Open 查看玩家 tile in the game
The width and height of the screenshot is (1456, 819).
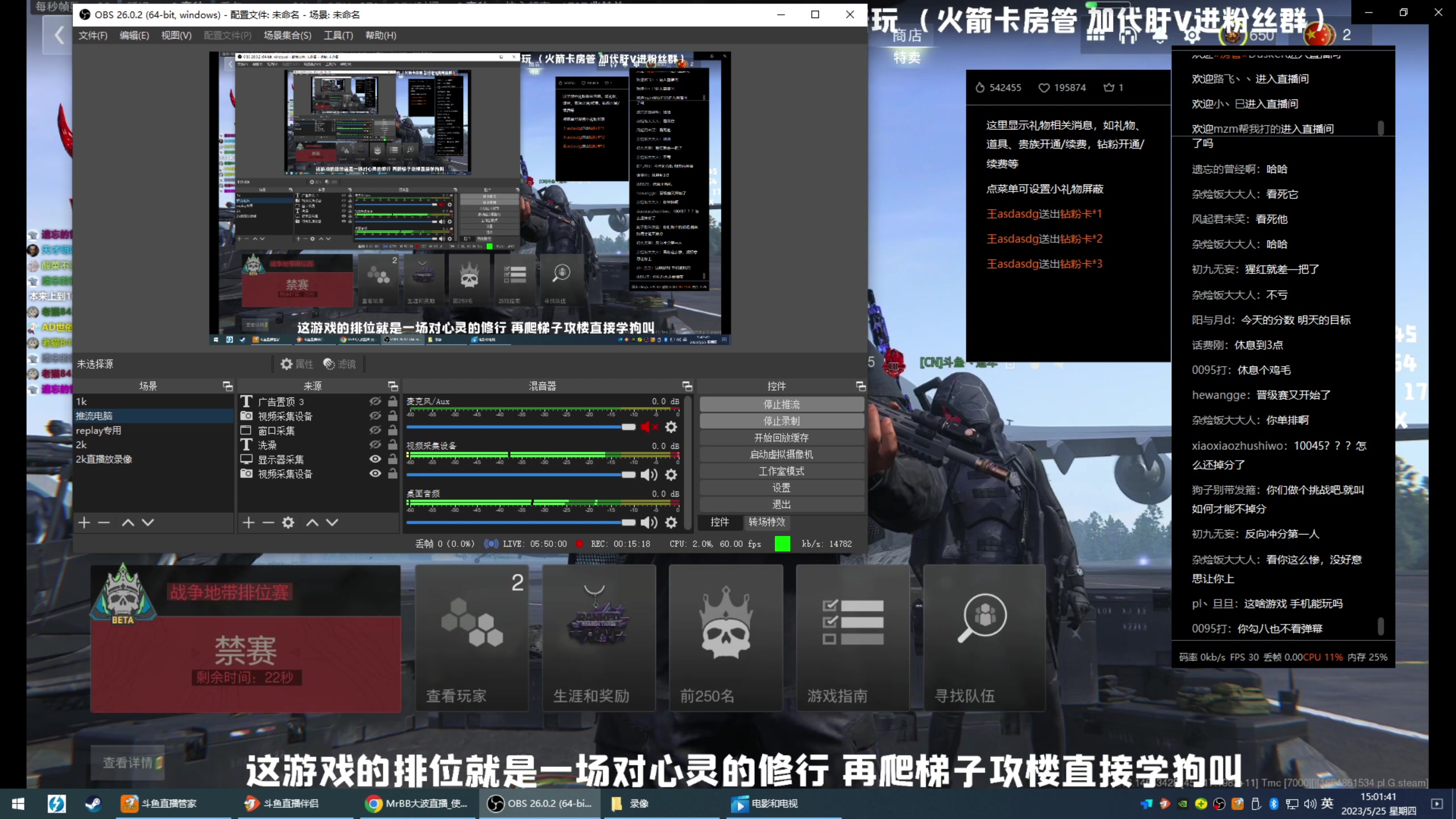click(471, 638)
